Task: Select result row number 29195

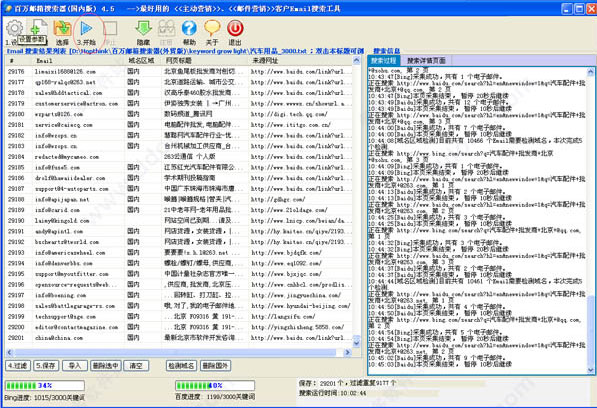Action: coord(179,274)
